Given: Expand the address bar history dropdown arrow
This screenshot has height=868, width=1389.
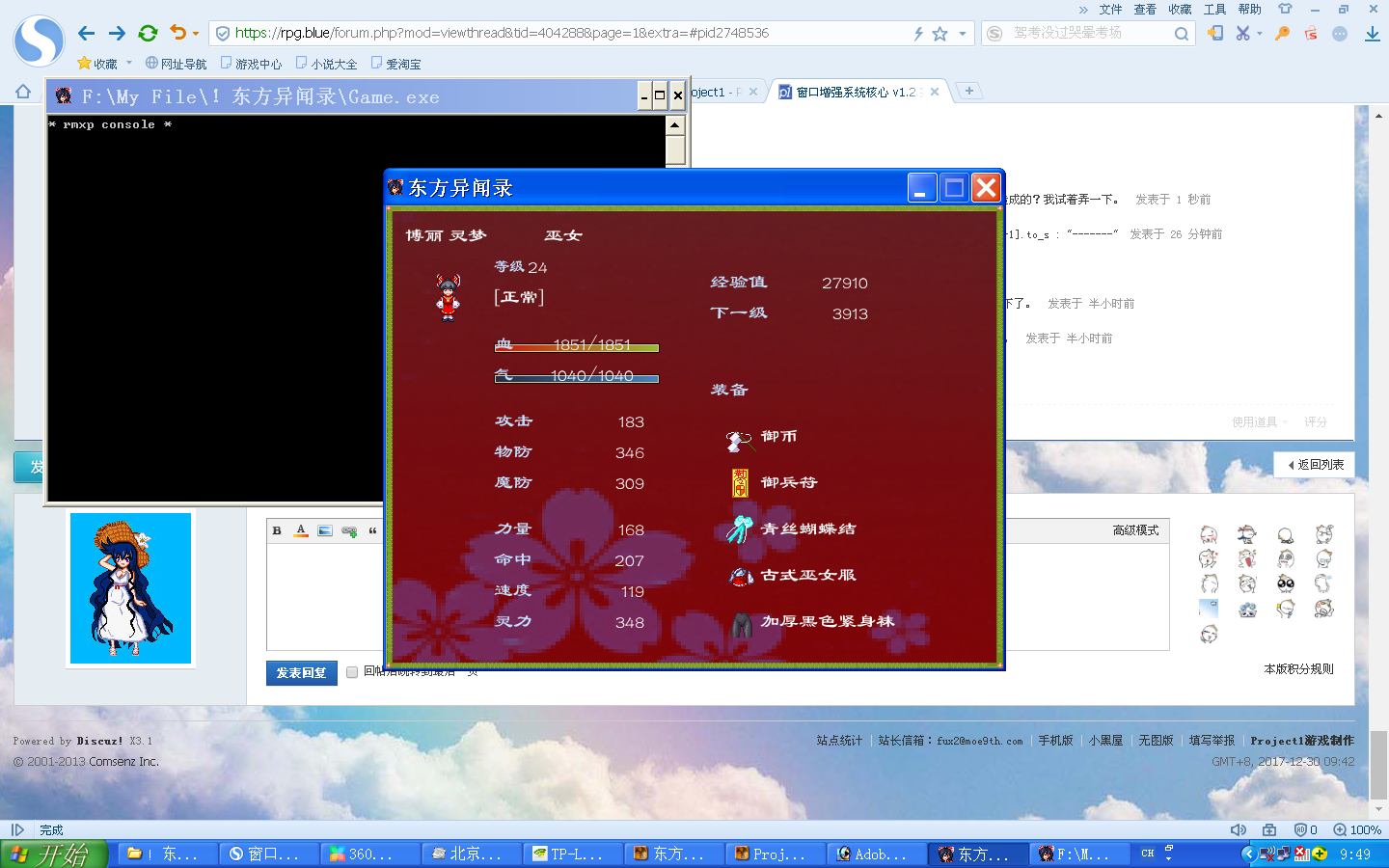Looking at the screenshot, I should pyautogui.click(x=962, y=34).
